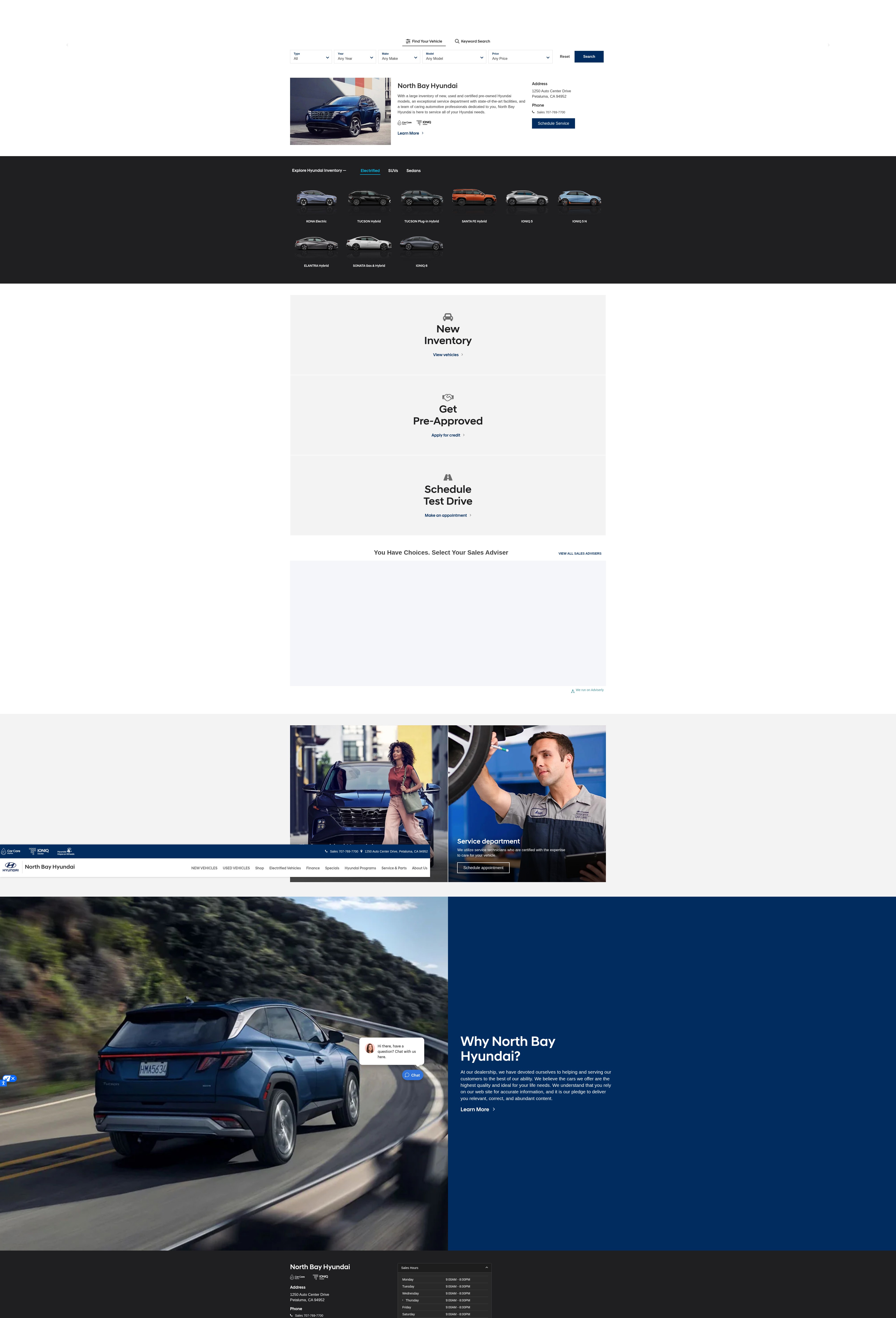Image resolution: width=896 pixels, height=1318 pixels.
Task: Click Learn More under Why North Bay Hyundai
Action: [x=478, y=1109]
